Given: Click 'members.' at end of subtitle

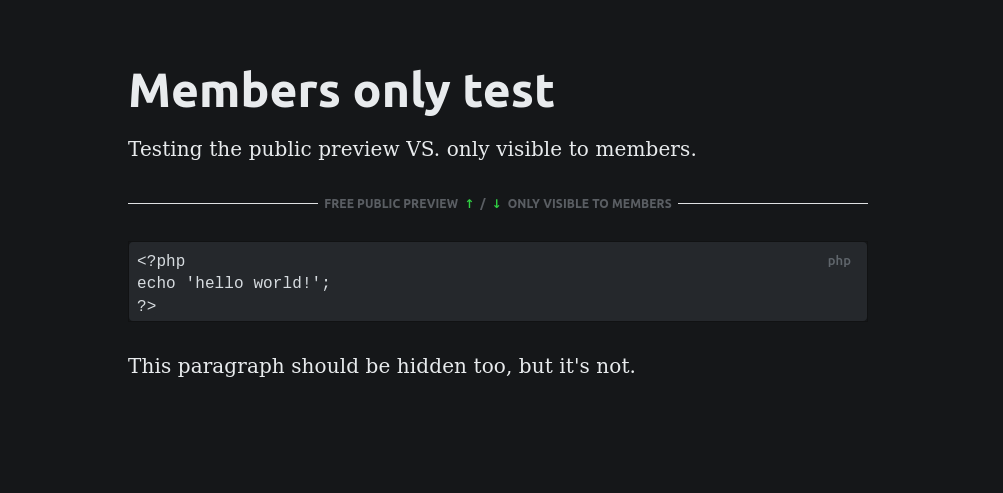Looking at the screenshot, I should (x=646, y=149).
